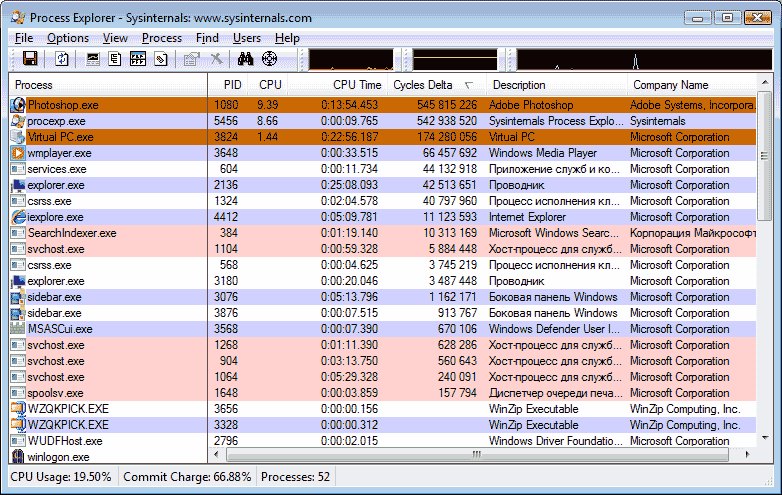Screen dimensions: 782x495
Task: Click the SearchIndexer.exe process icon
Action: point(18,233)
